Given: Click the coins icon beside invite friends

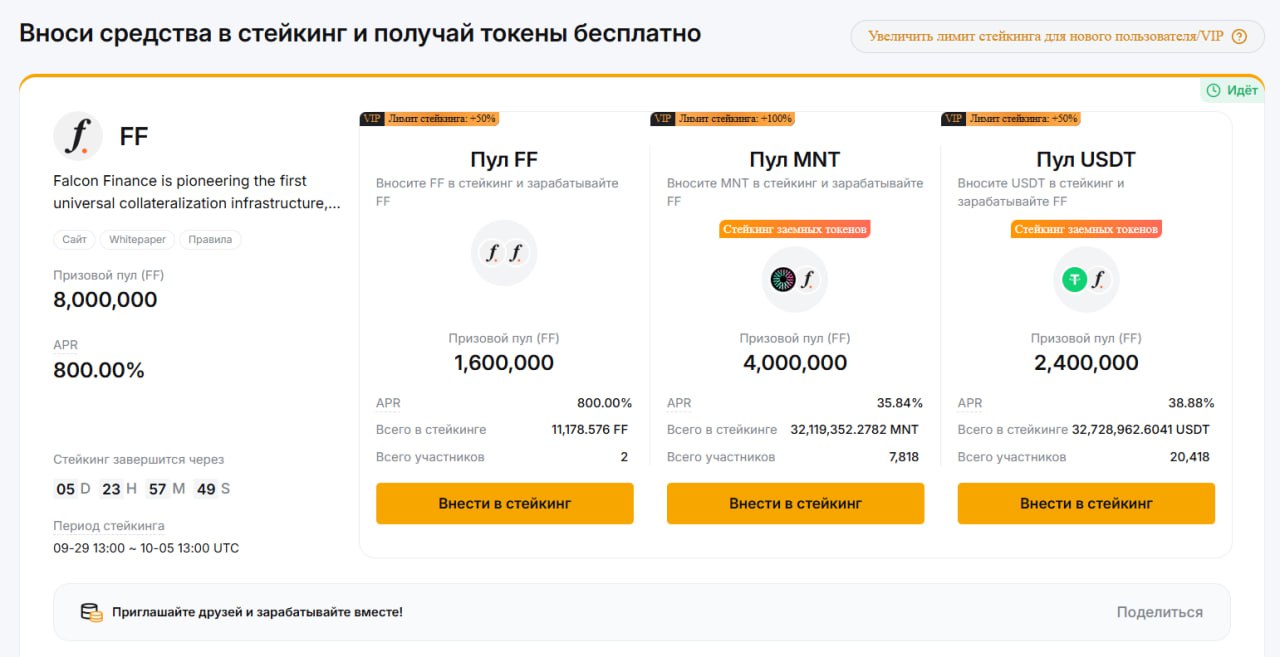Looking at the screenshot, I should [91, 612].
